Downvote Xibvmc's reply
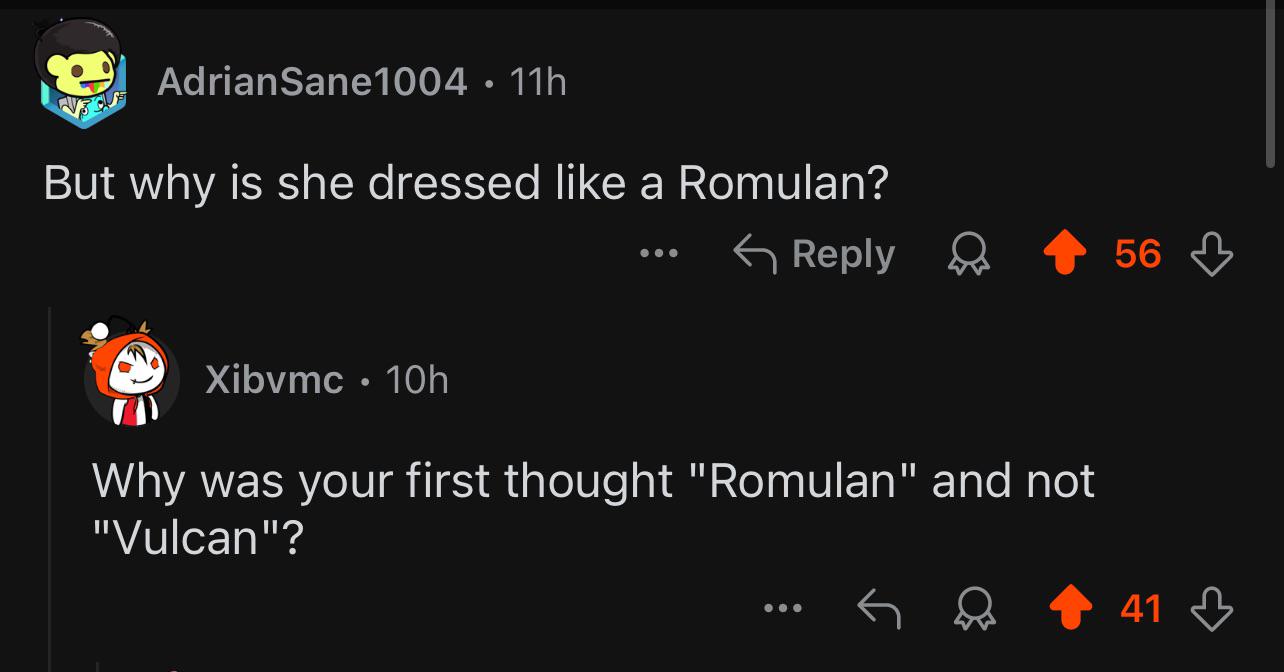The image size is (1284, 672). tap(1212, 608)
